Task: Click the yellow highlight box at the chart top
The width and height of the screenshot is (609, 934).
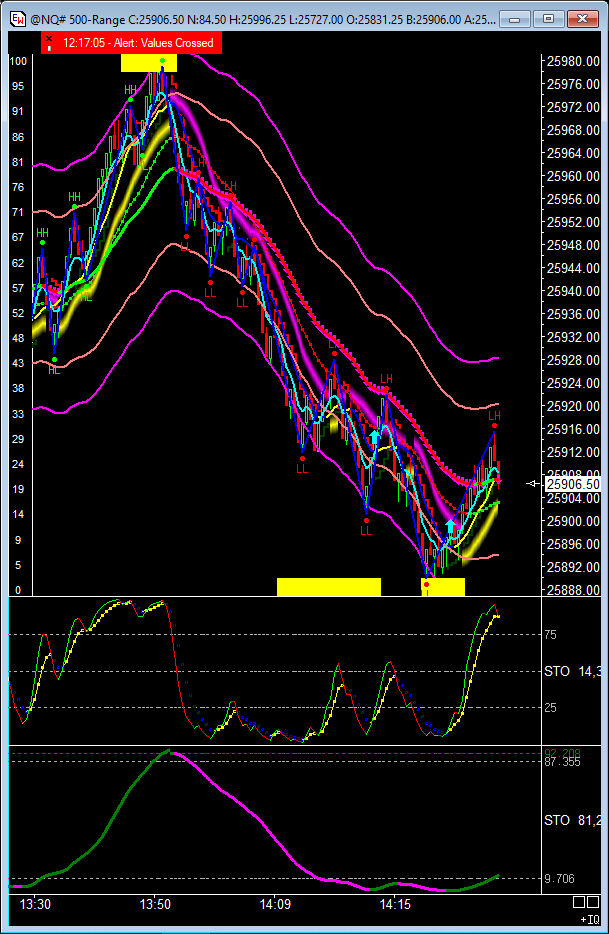Action: 148,63
